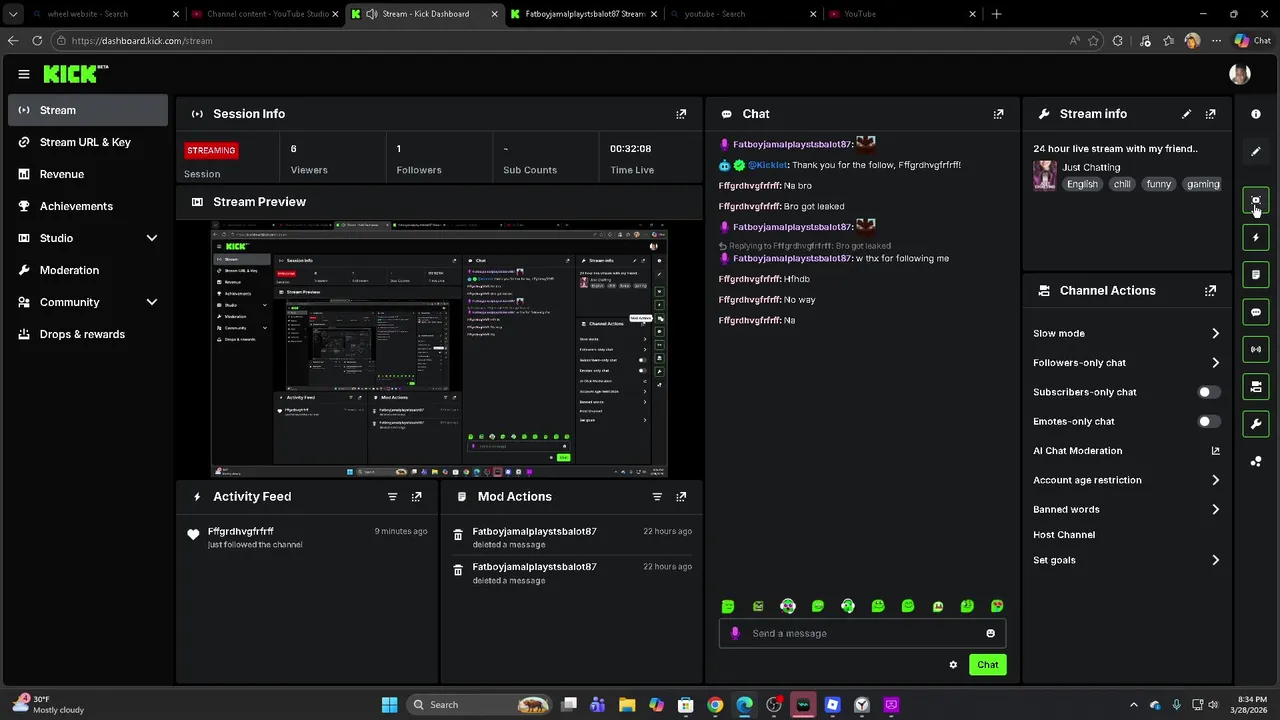This screenshot has width=1280, height=720.
Task: Pop out the Chat panel
Action: coord(998,114)
